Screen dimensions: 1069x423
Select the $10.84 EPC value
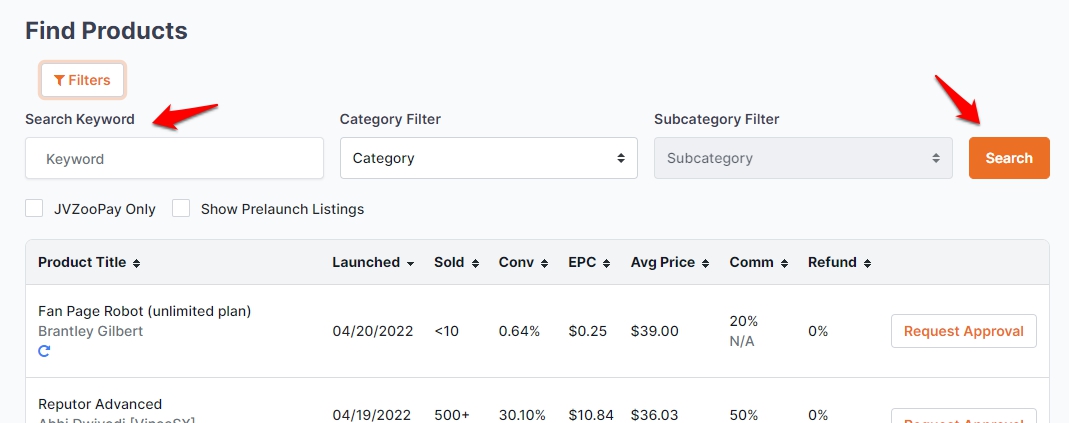tap(591, 415)
